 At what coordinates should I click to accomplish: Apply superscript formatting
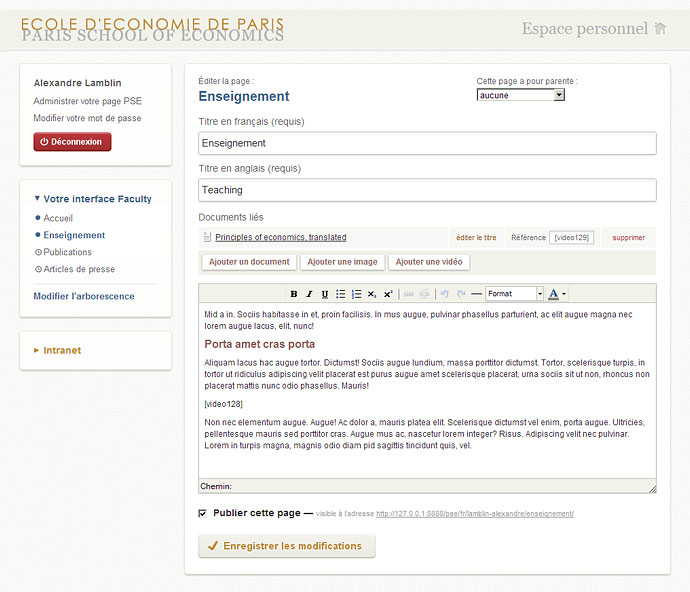[388, 294]
